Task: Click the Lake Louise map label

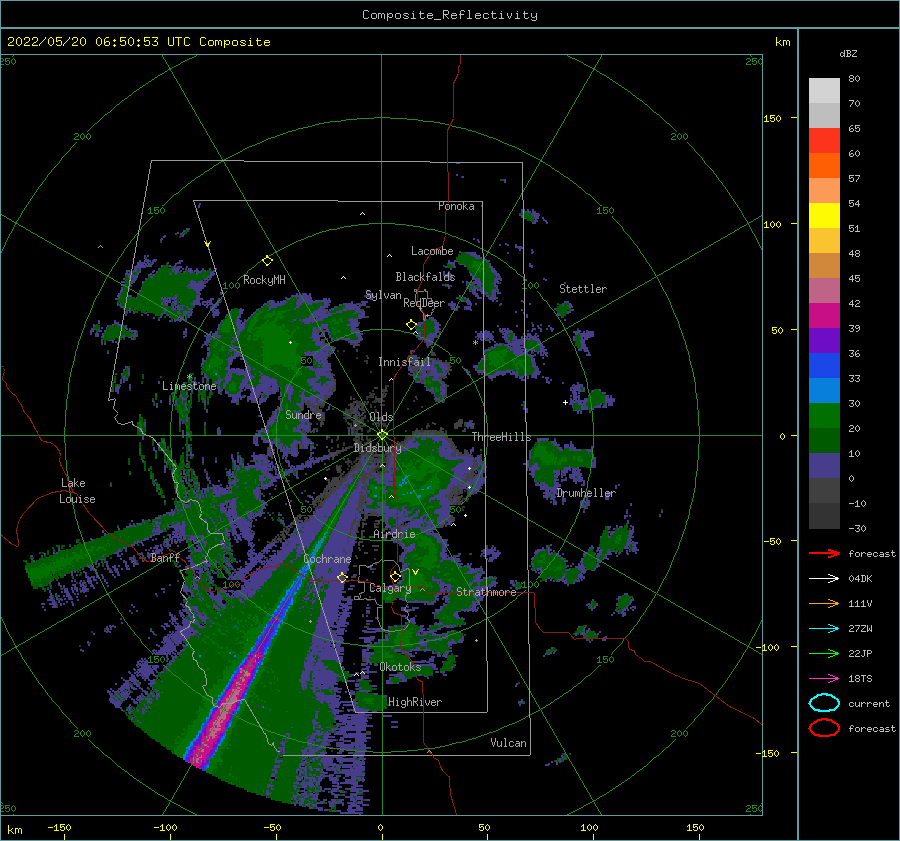Action: [x=77, y=491]
